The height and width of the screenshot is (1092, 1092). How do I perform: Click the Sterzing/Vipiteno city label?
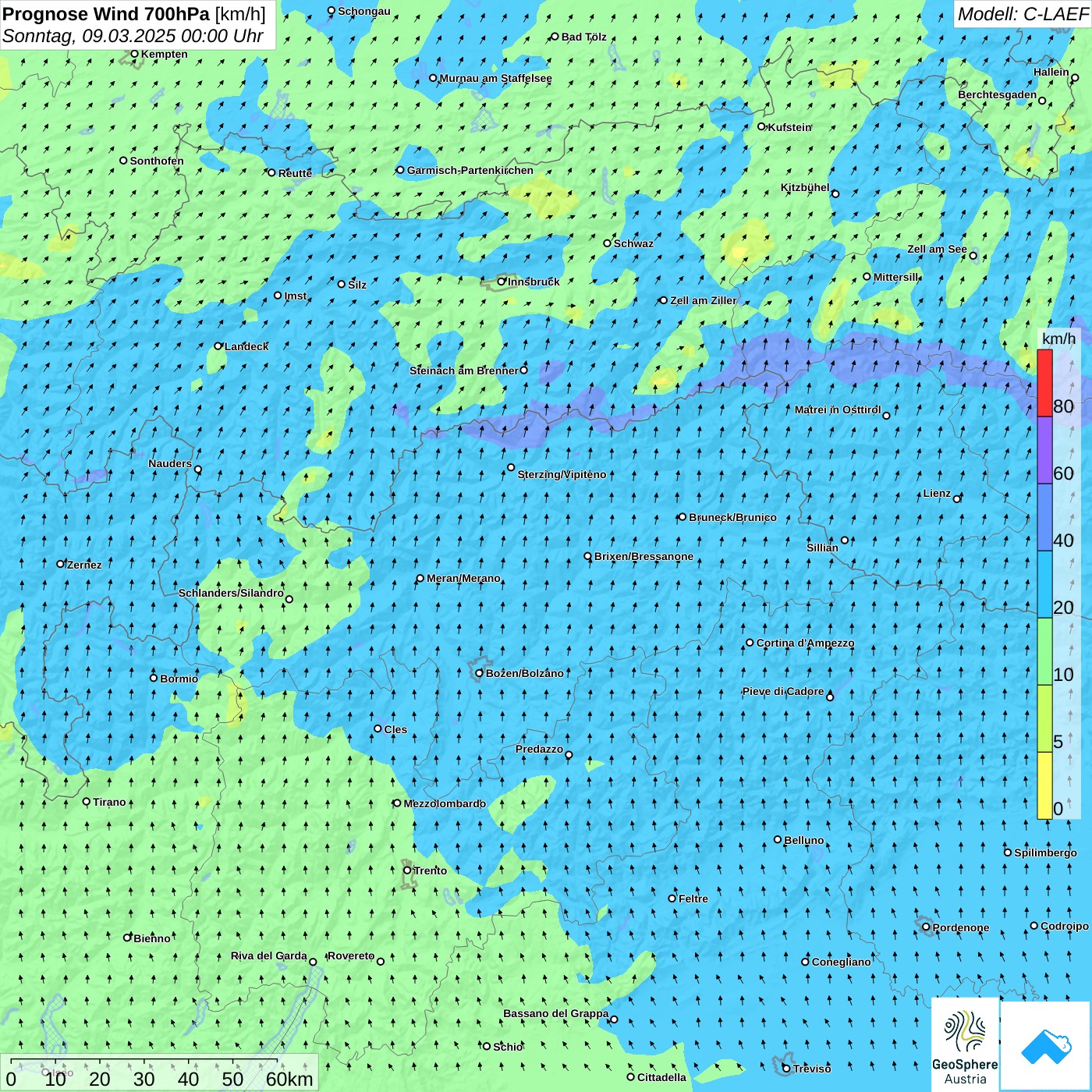tap(562, 474)
